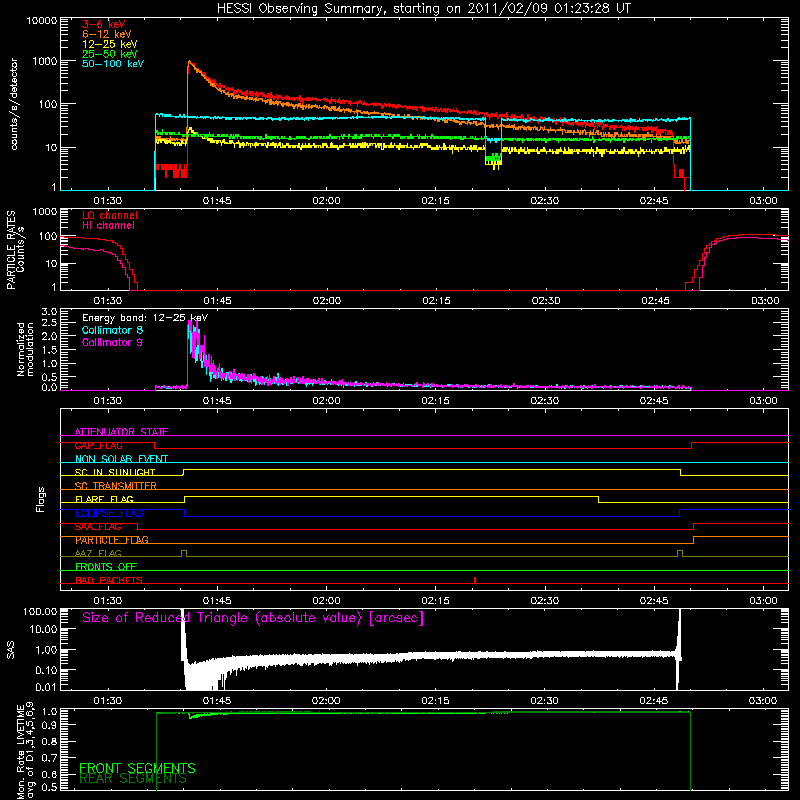Click the NON_SOLAR_EVENT flag label
The width and height of the screenshot is (800, 800).
(x=121, y=459)
